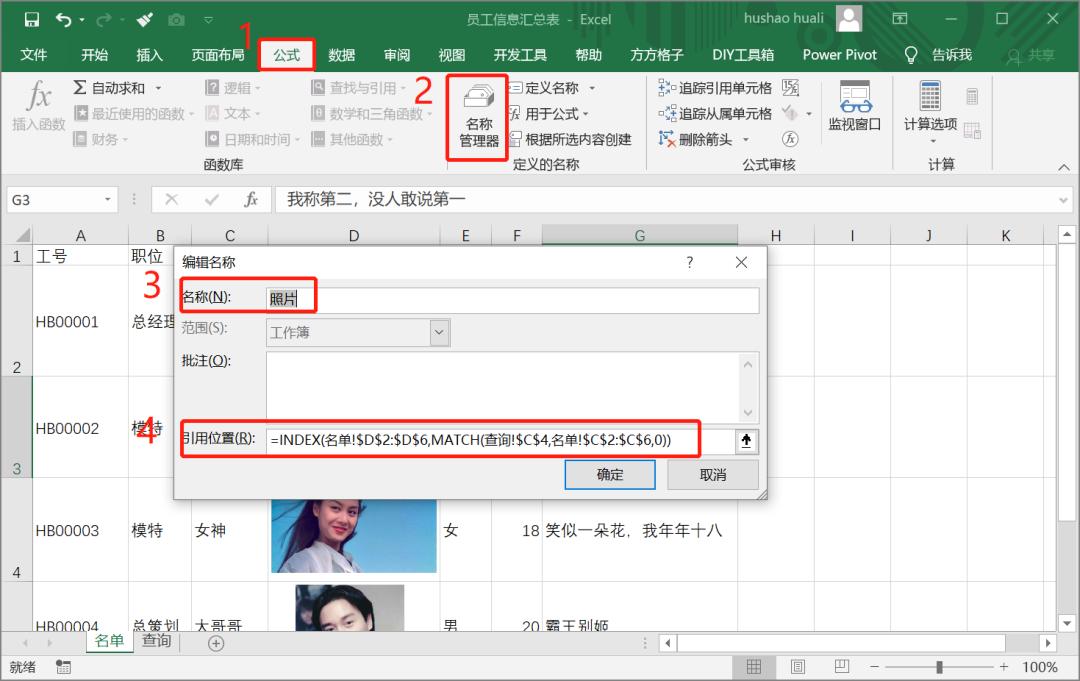Viewport: 1080px width, 681px height.
Task: Switch to the 查询 sheet tab
Action: 156,642
